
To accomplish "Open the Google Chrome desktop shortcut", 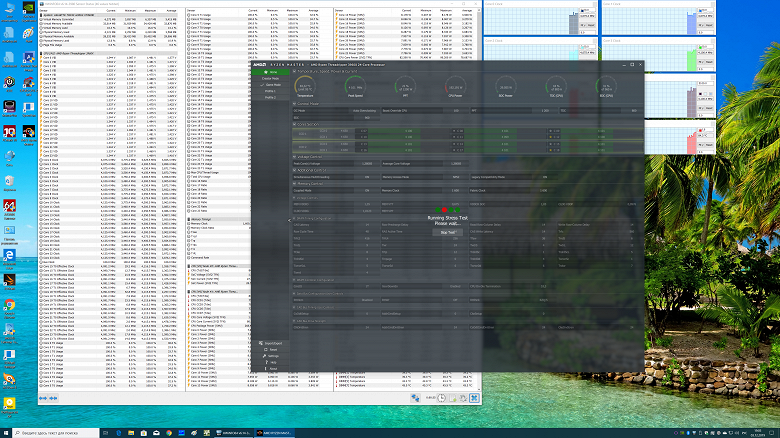I will tap(9, 308).
